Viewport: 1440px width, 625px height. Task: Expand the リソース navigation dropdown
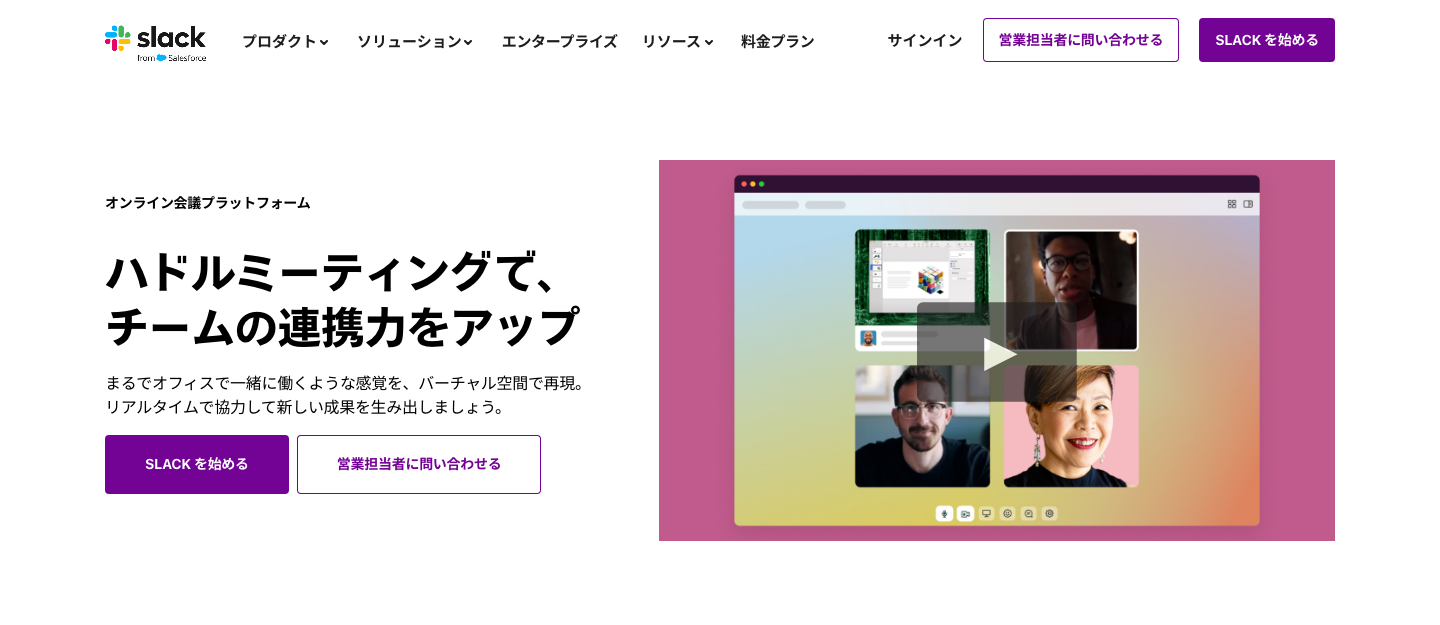[678, 41]
